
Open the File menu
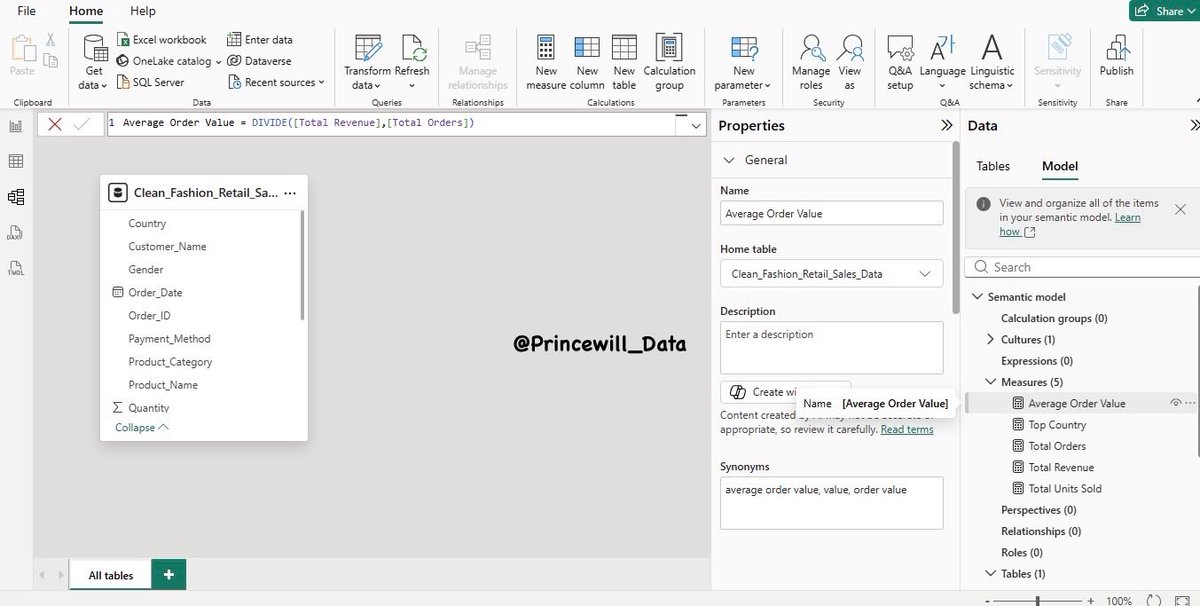27,11
